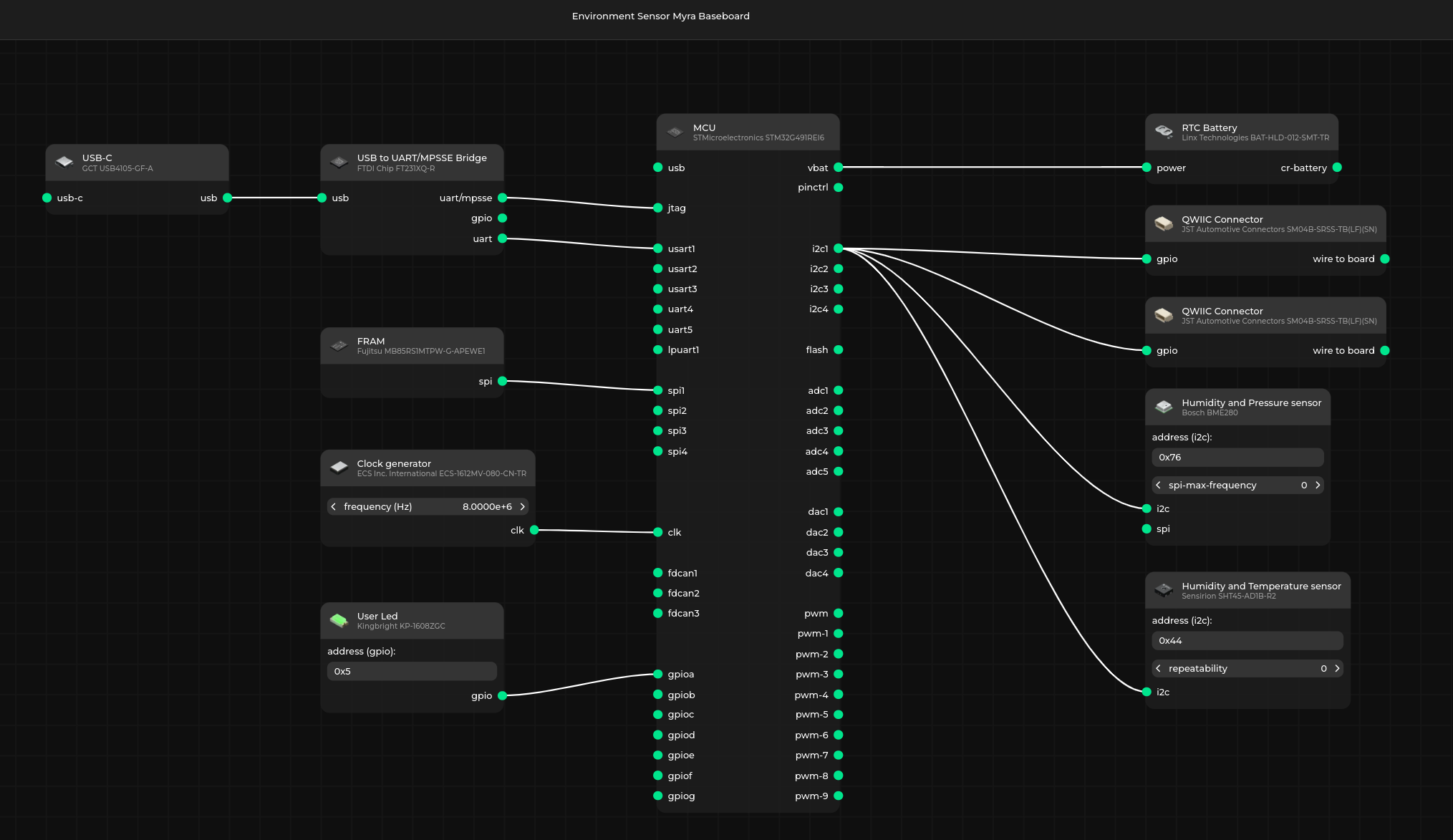Click the i2c port on Humidity and Pressure sensor
This screenshot has width=1453, height=840.
coord(1147,508)
